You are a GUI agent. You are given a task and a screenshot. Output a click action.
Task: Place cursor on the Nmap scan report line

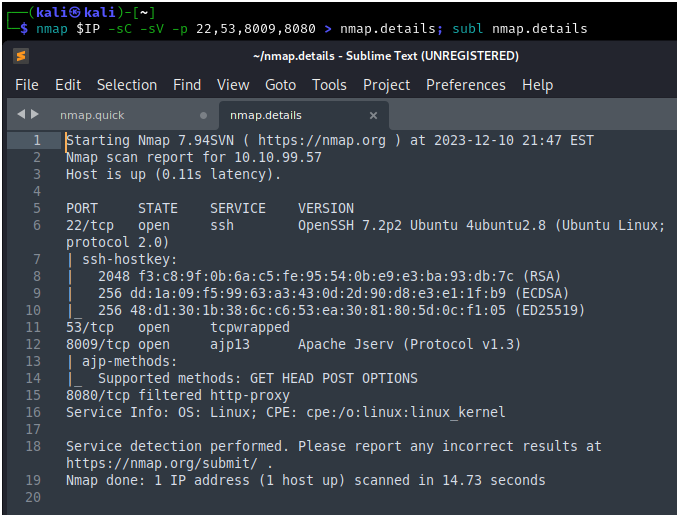193,157
